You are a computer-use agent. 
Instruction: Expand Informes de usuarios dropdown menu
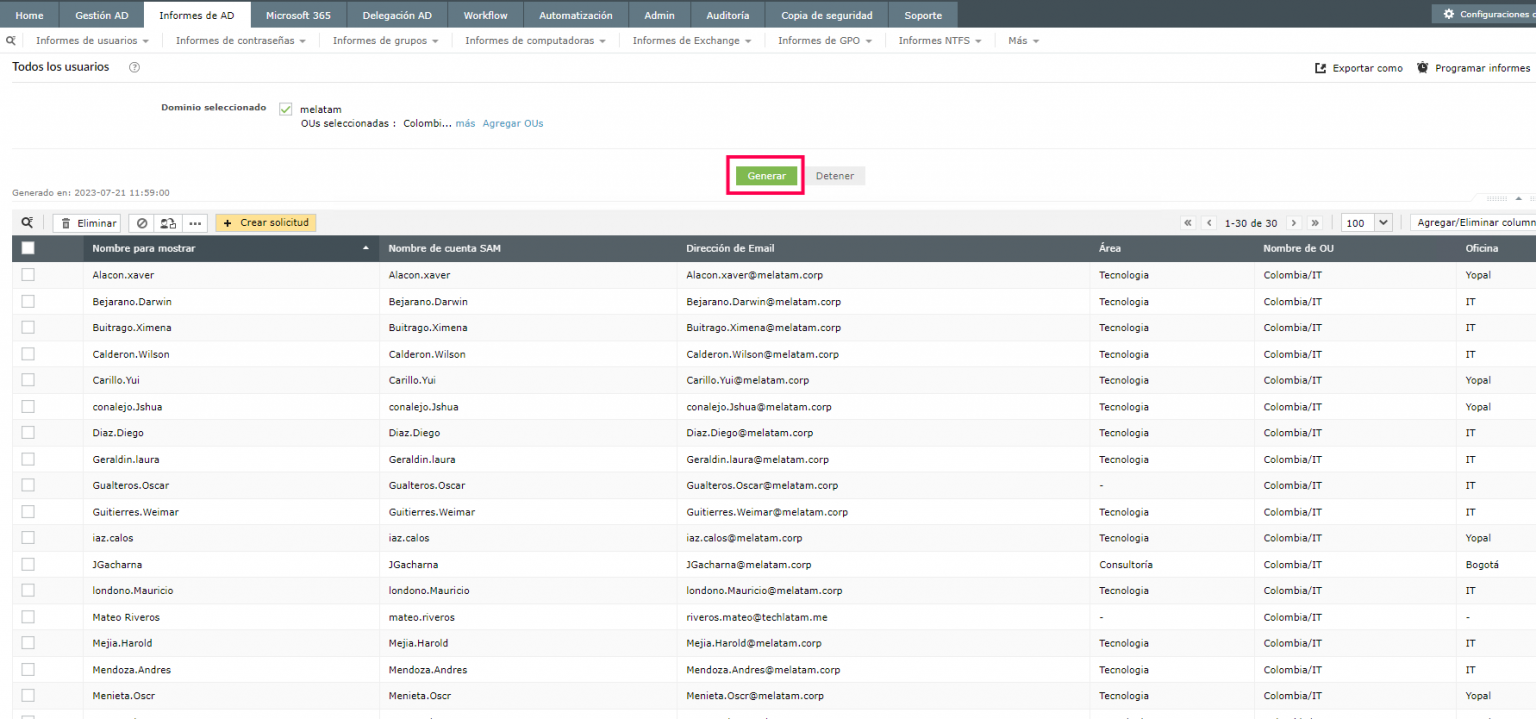[92, 41]
